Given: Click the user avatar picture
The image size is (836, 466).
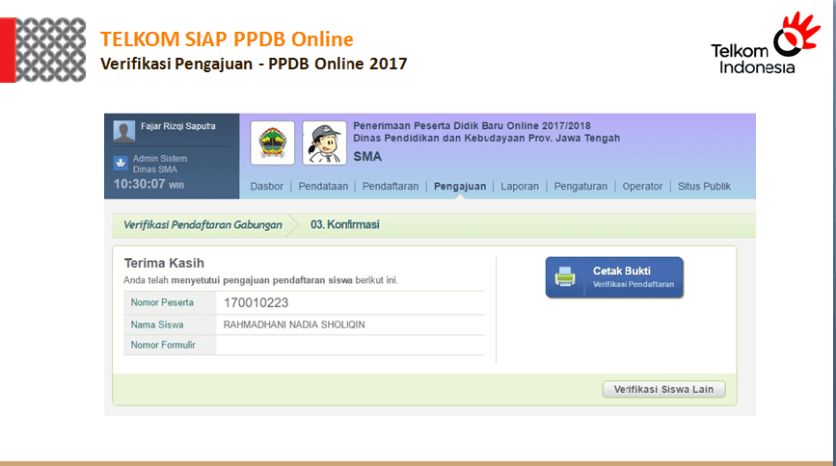Looking at the screenshot, I should [x=124, y=132].
